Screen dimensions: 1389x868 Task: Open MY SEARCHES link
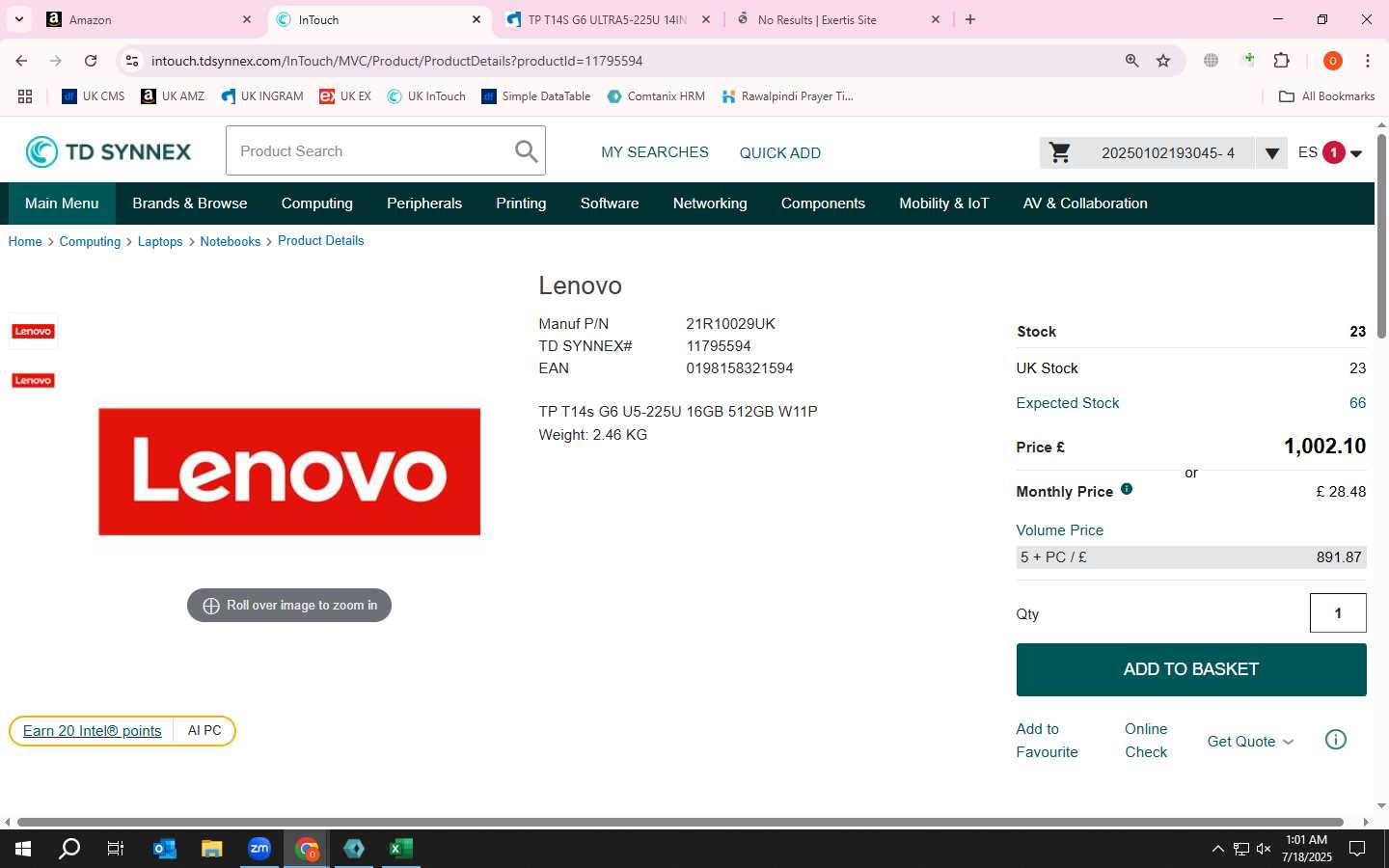(x=655, y=152)
